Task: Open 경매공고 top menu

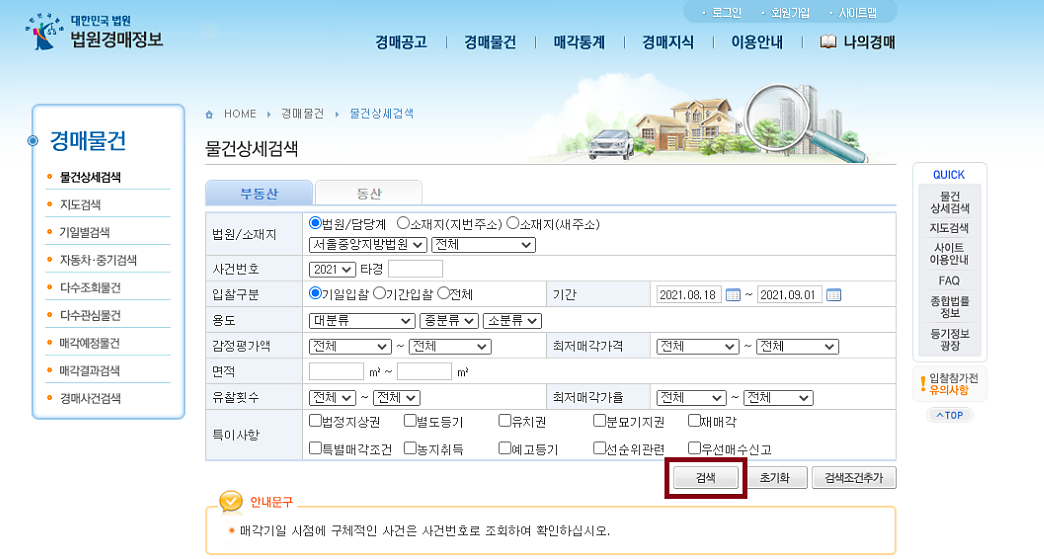Action: [401, 43]
